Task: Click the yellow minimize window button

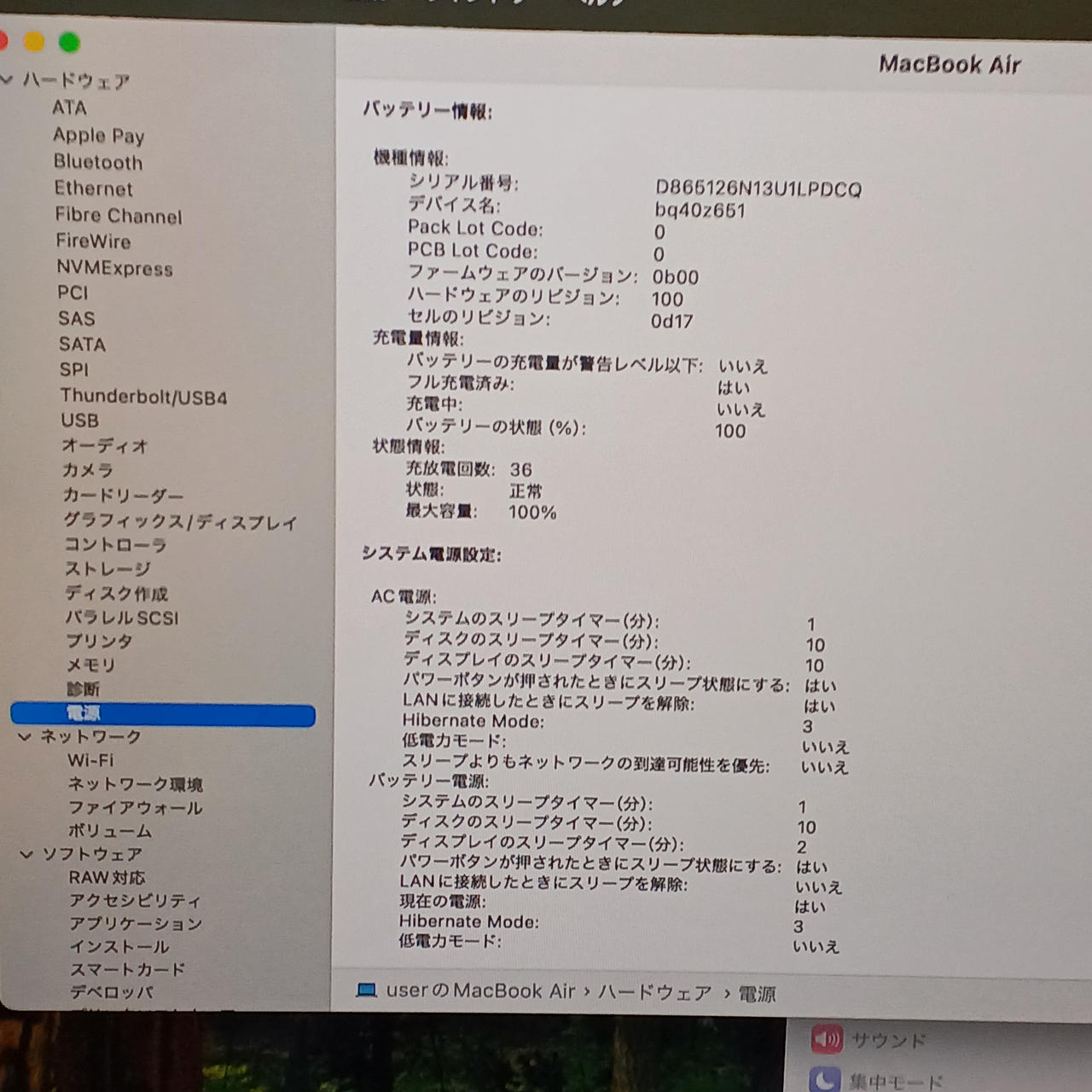Action: pos(34,42)
